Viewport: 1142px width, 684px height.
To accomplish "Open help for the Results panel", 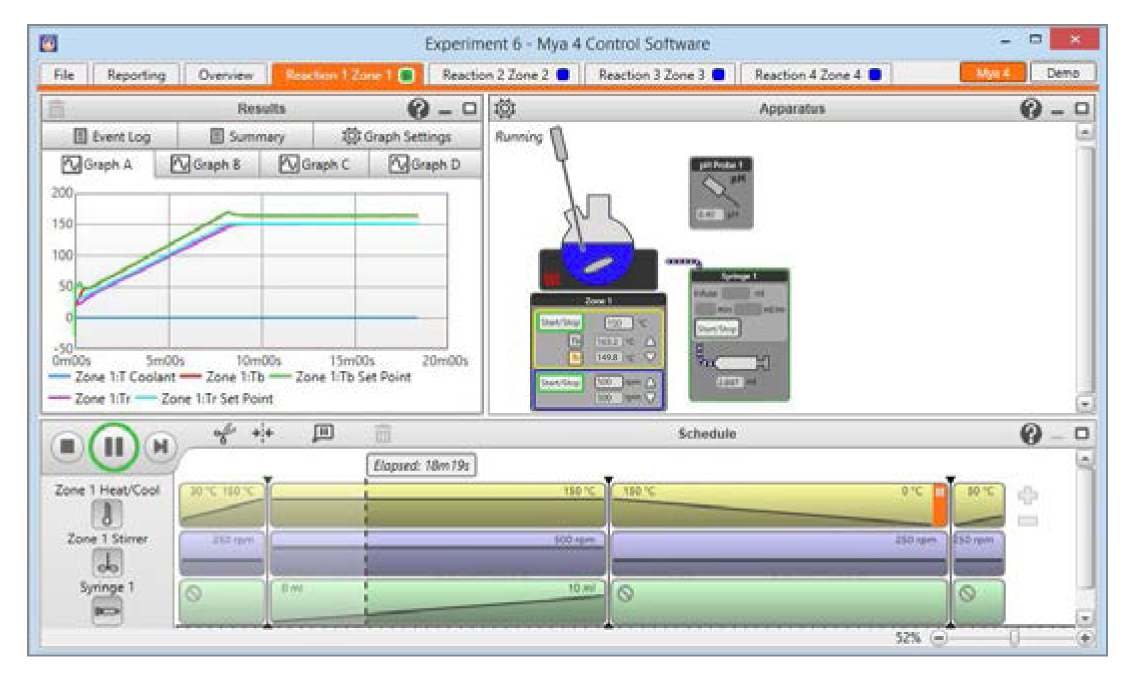I will (418, 109).
